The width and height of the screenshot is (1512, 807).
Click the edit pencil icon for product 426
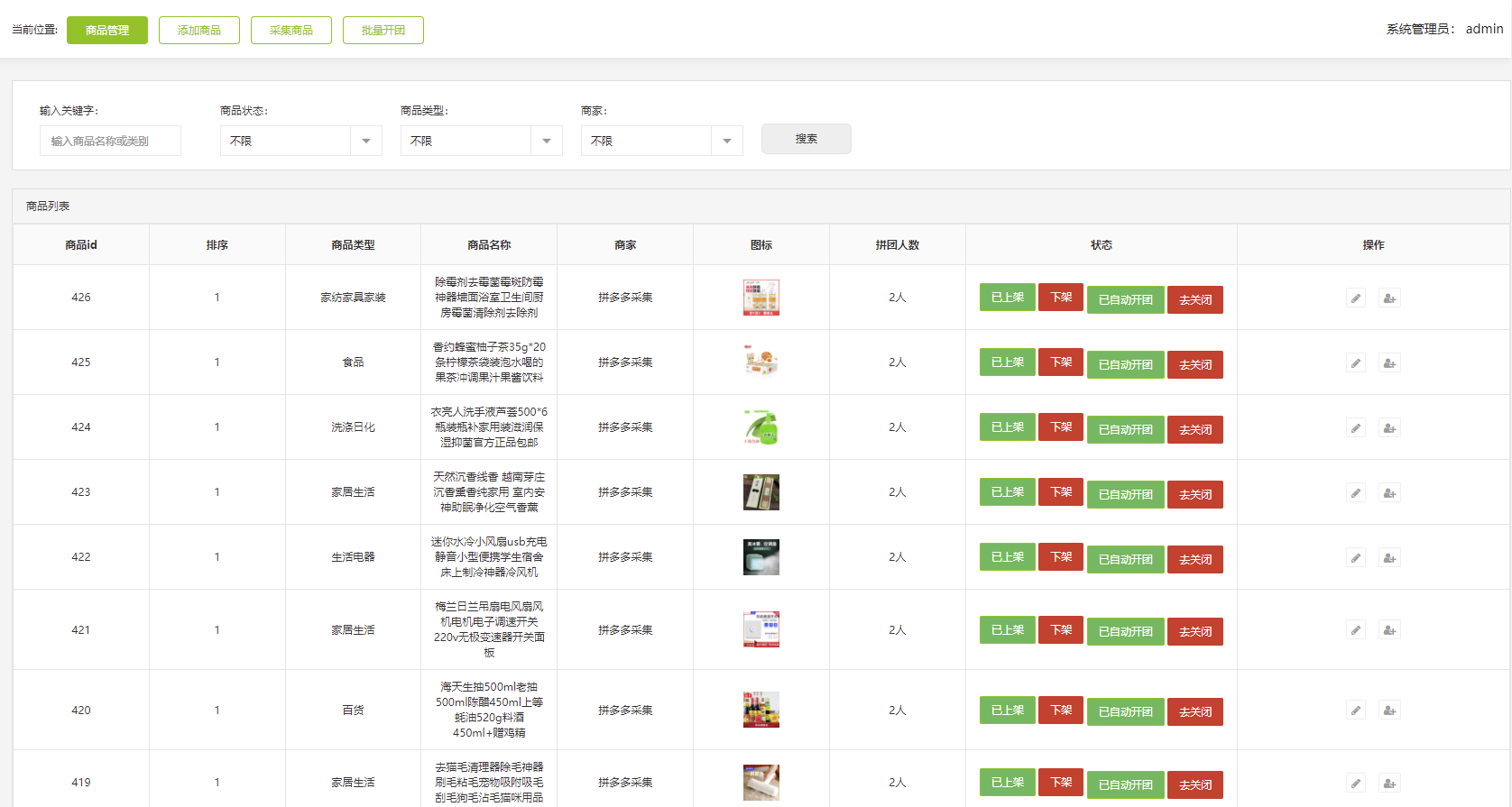click(1356, 298)
